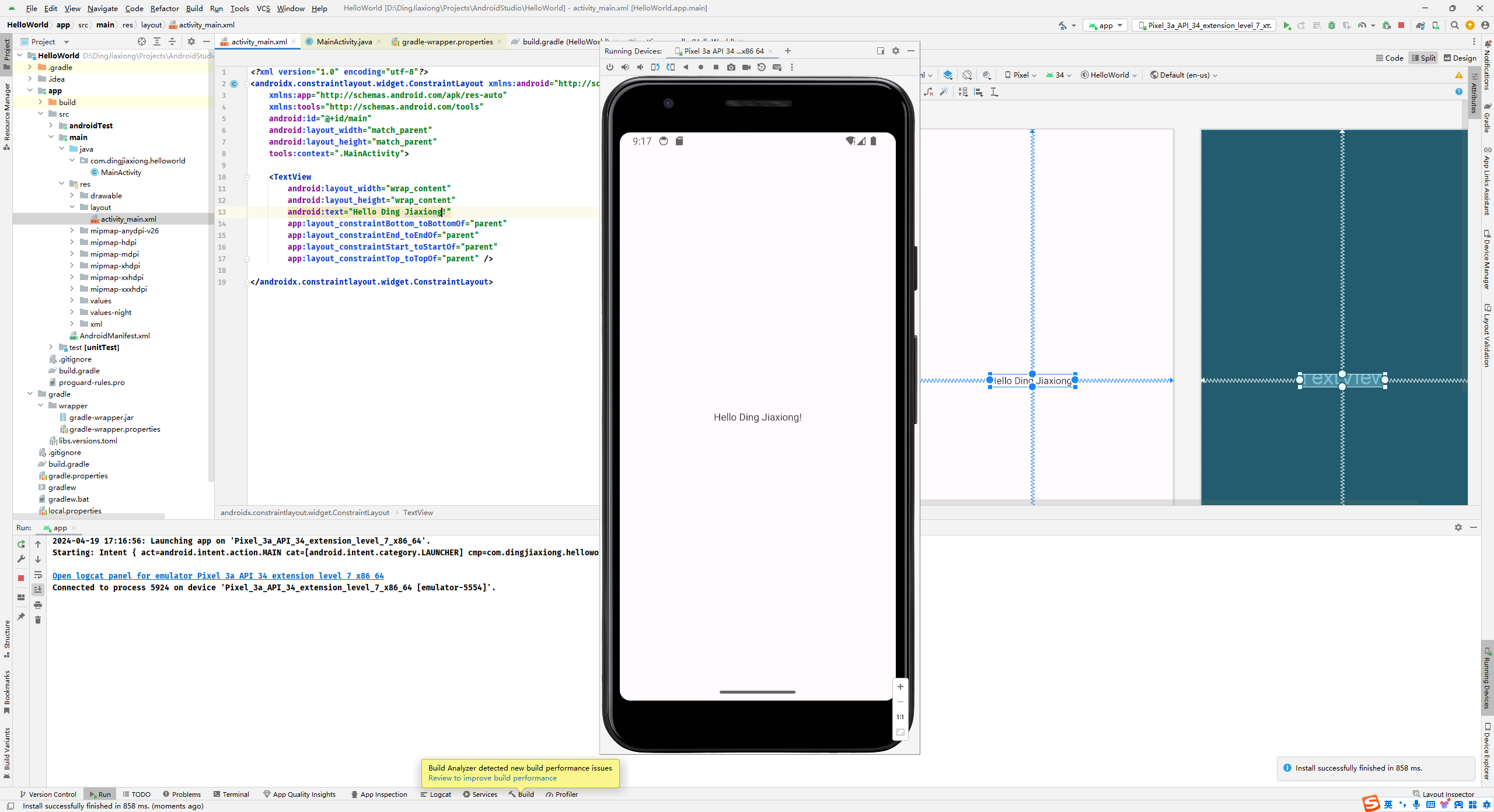Click Review to improve build performance link
1494x812 pixels.
click(x=490, y=778)
